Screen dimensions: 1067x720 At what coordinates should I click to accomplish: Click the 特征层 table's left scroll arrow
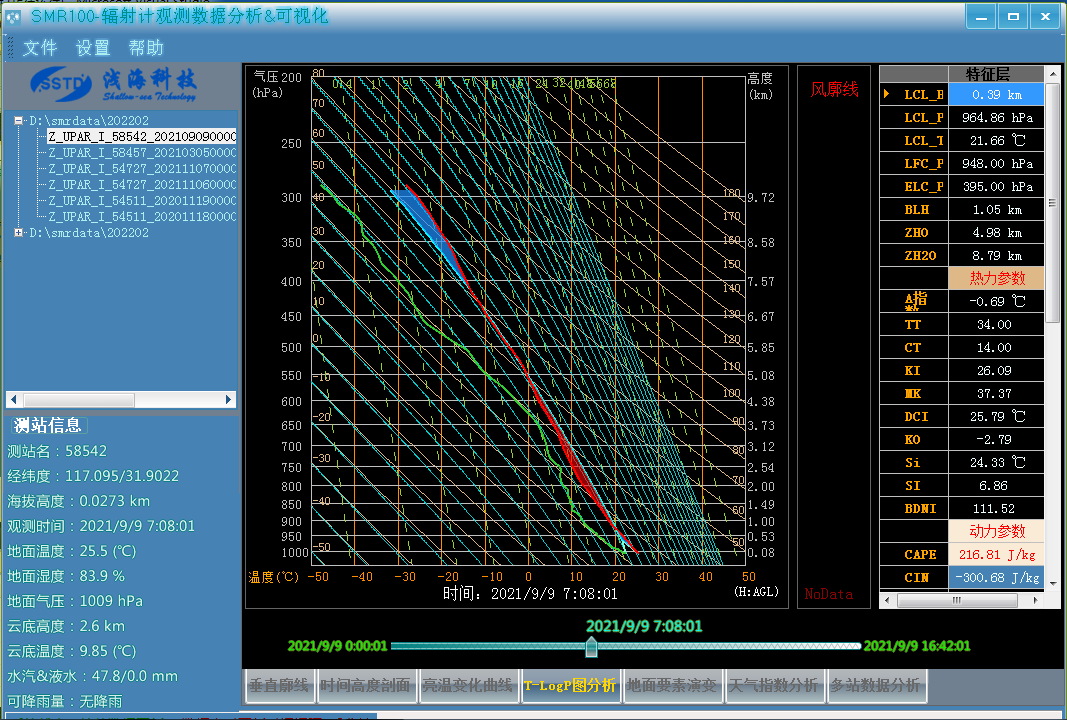pos(887,600)
